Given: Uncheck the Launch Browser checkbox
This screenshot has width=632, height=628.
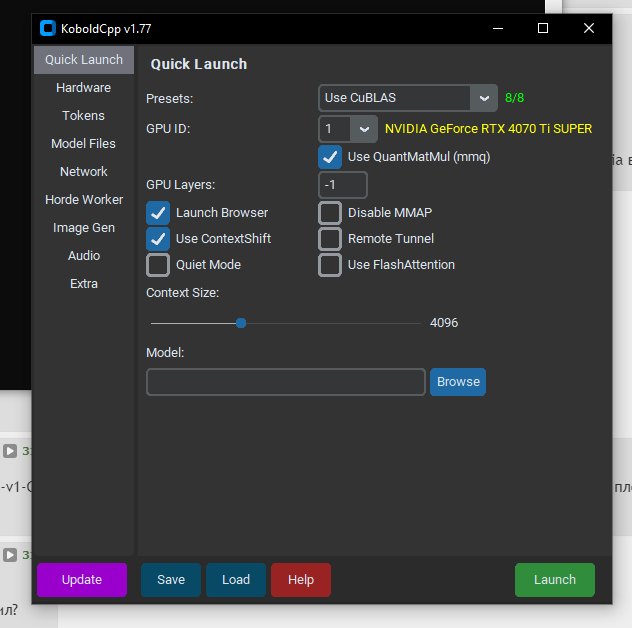Looking at the screenshot, I should click(x=158, y=213).
